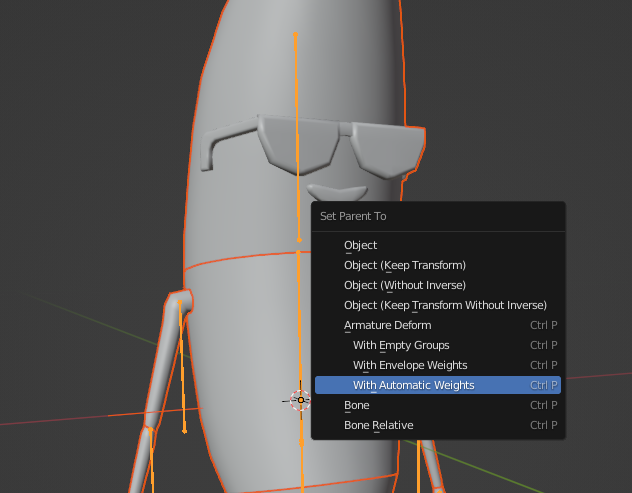Select With Automatic Weights option
632x493 pixels.
tap(438, 385)
